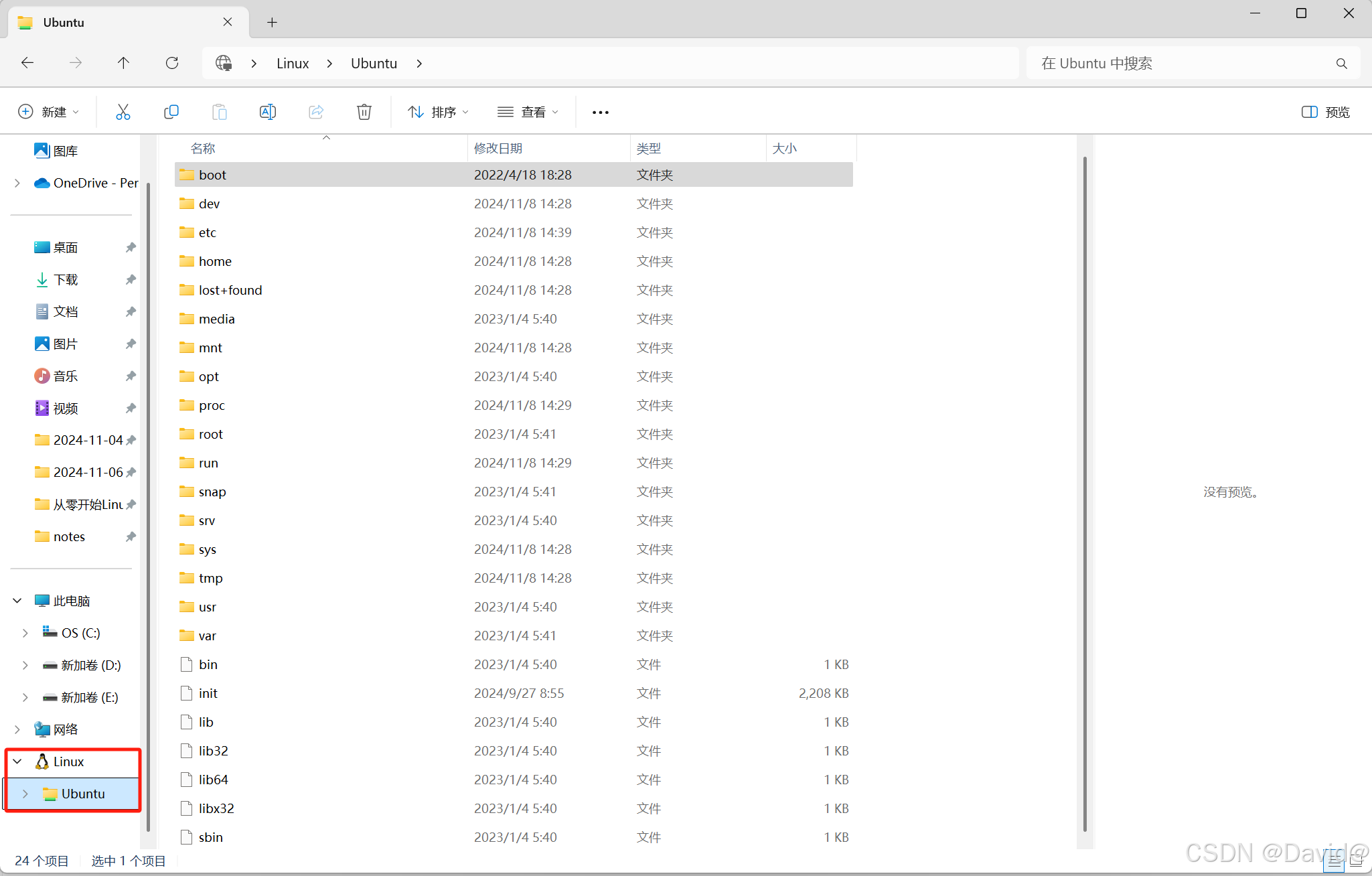Click the Rename icon in toolbar
The height and width of the screenshot is (876, 1372).
tap(268, 112)
